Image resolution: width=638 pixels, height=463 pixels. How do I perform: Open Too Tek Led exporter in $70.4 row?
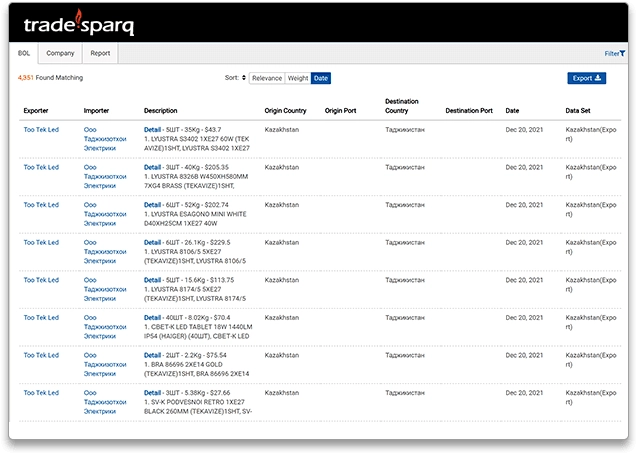click(41, 318)
